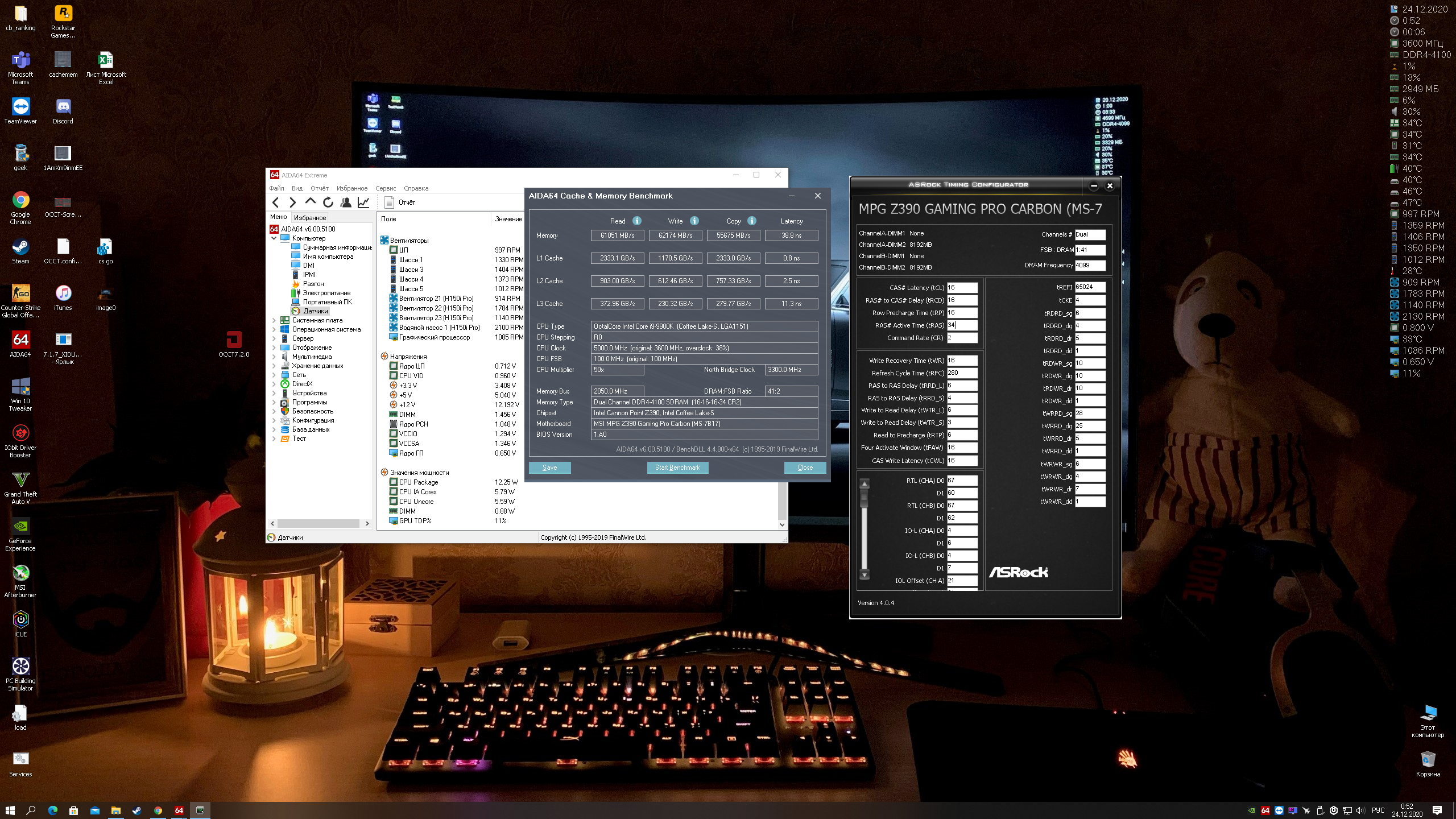Screen dimensions: 1456x819
Task: Open the Сервис menu
Action: click(x=385, y=188)
